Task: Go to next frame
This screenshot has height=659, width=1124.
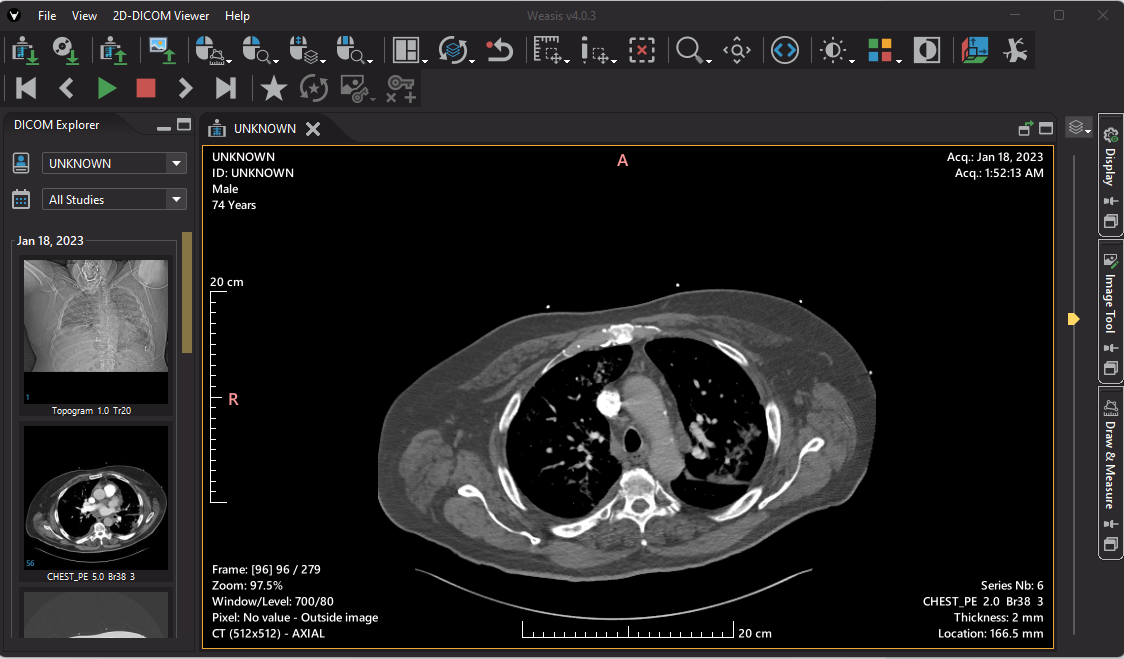Action: 186,88
